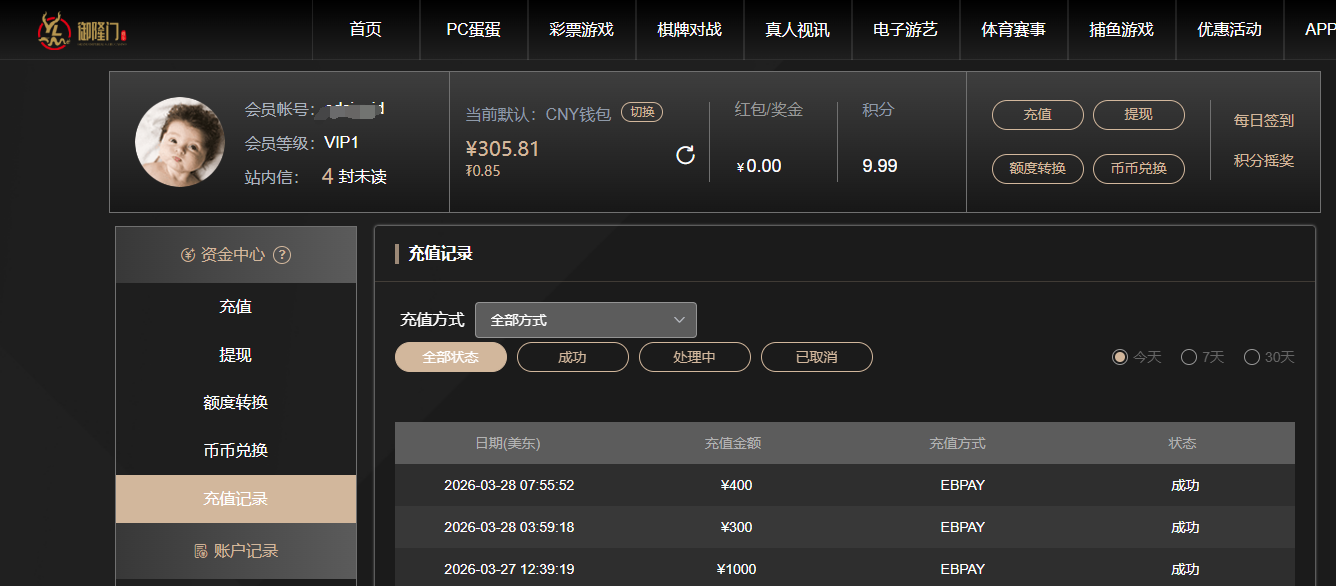Switch to the 已取消 status tab
Viewport: 1336px width, 586px height.
click(x=817, y=356)
